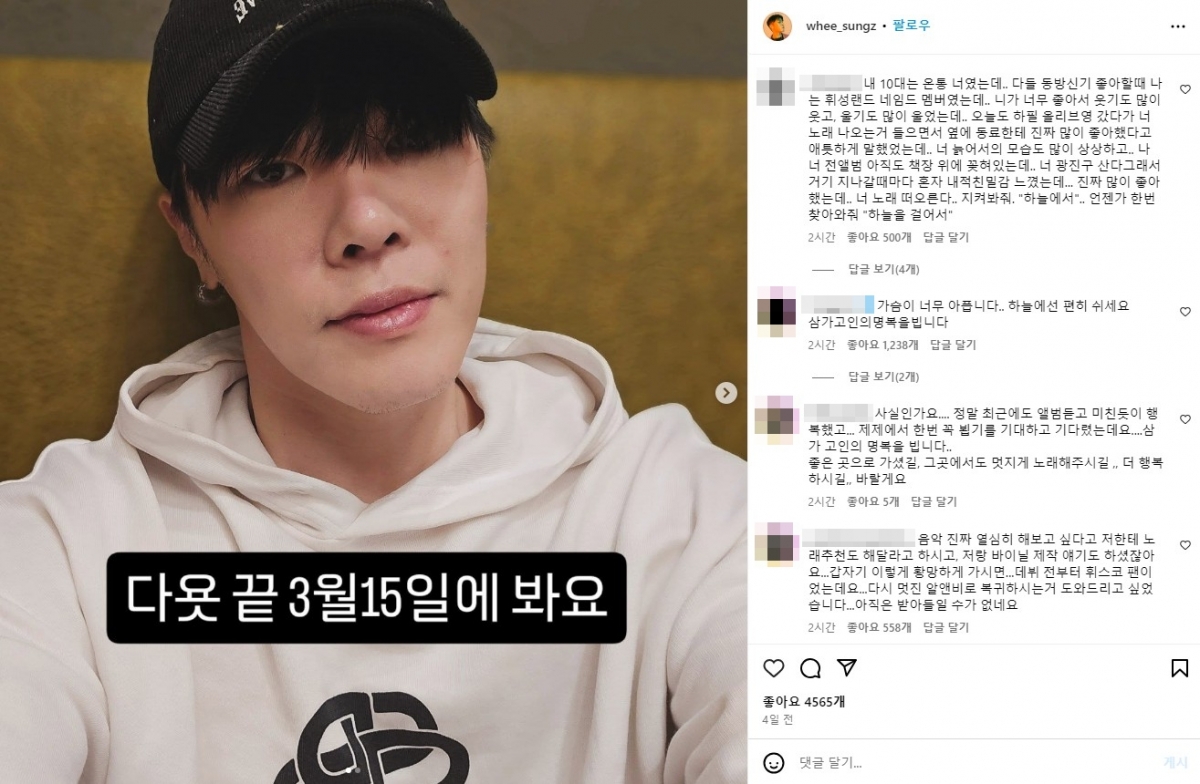1200x784 pixels.
Task: Open whee_sungz username link
Action: 841,27
